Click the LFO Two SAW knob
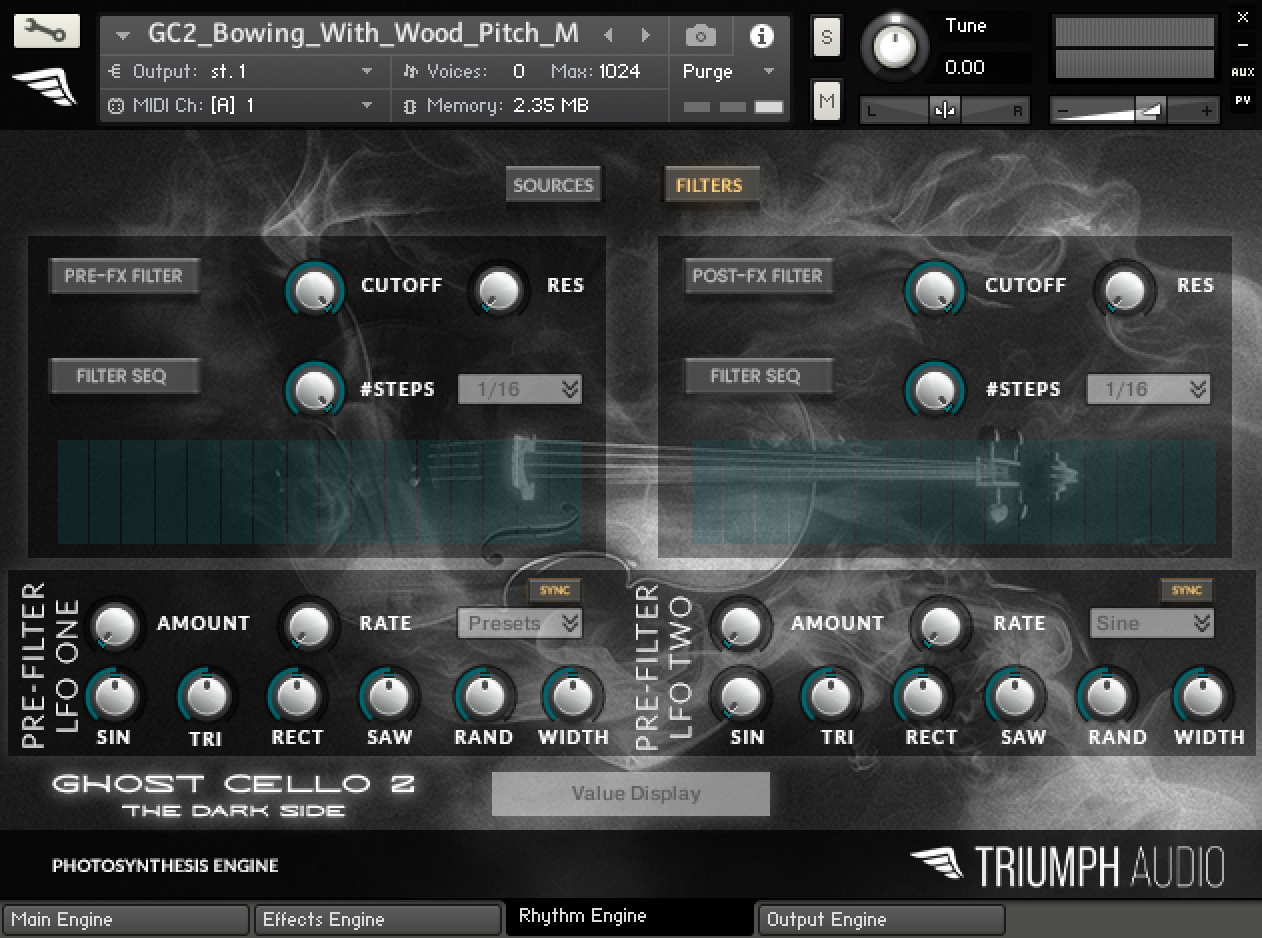 pos(1015,696)
